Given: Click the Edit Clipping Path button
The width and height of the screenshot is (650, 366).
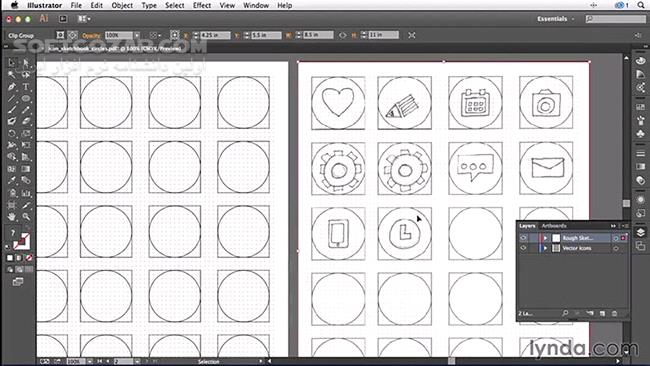Looking at the screenshot, I should coord(60,35).
